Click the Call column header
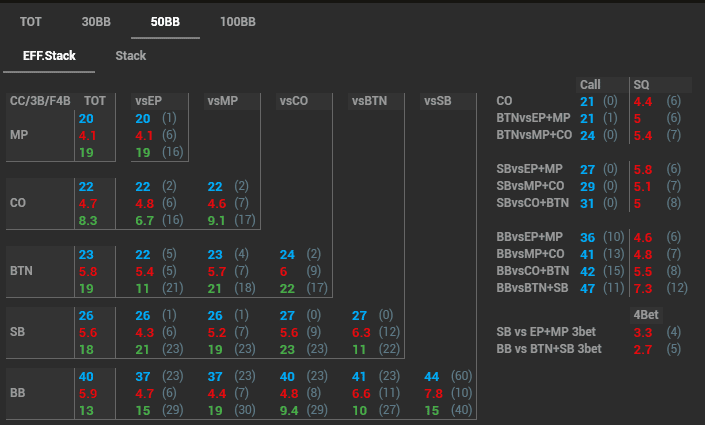 pos(590,85)
